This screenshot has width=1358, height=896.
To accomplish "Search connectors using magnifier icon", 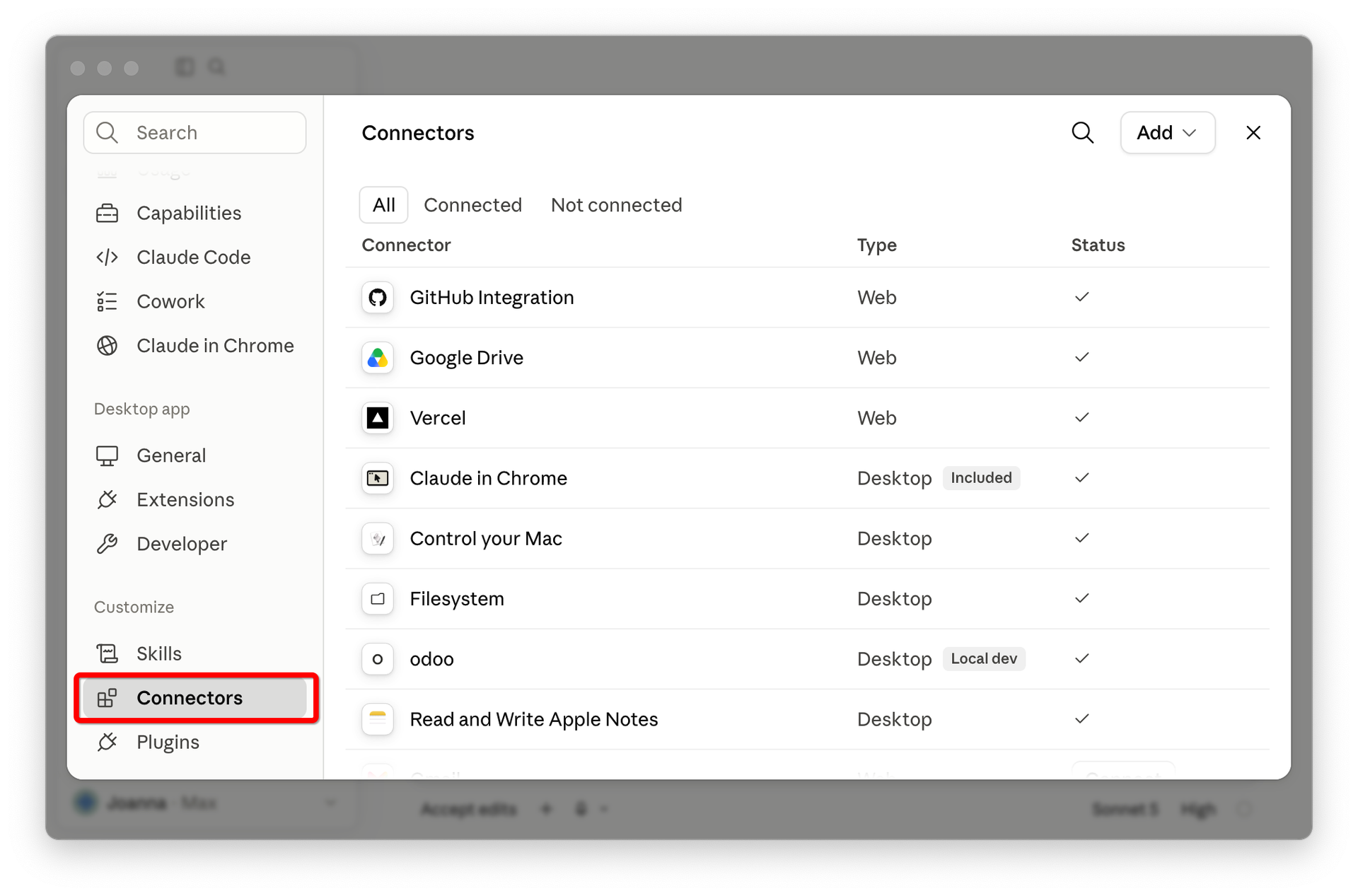I will (1083, 132).
